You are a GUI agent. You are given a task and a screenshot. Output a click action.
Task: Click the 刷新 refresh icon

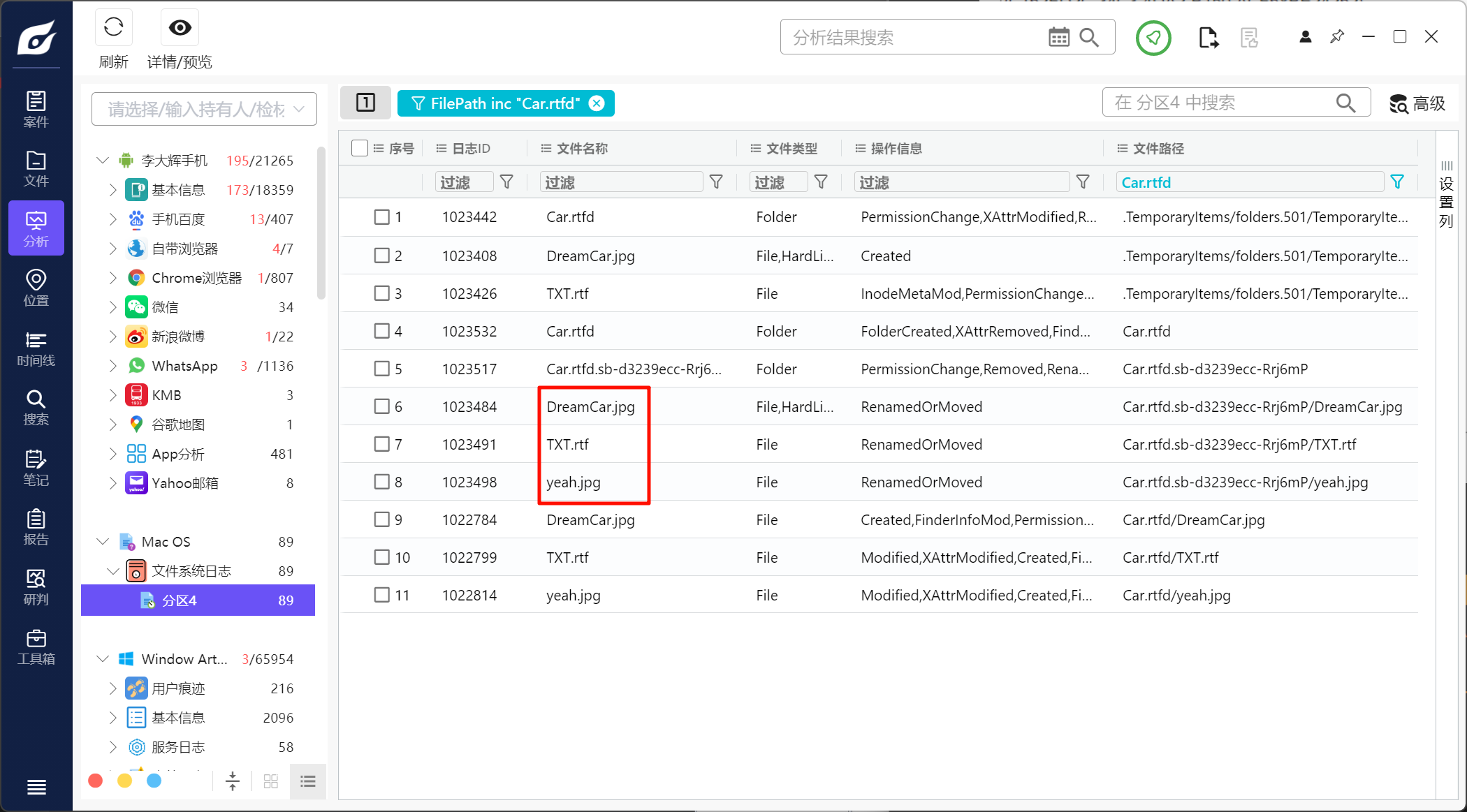pos(113,28)
